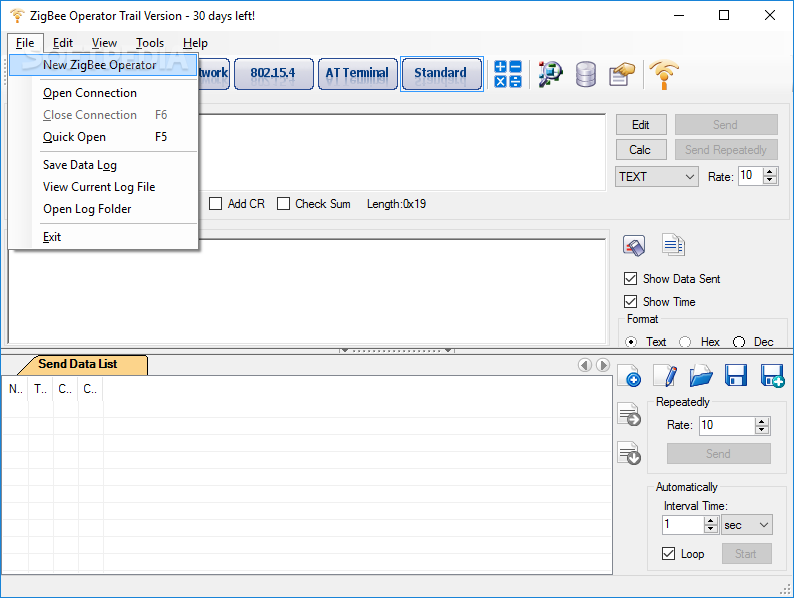Increase Interval Time spinner
The width and height of the screenshot is (794, 598).
[x=711, y=521]
